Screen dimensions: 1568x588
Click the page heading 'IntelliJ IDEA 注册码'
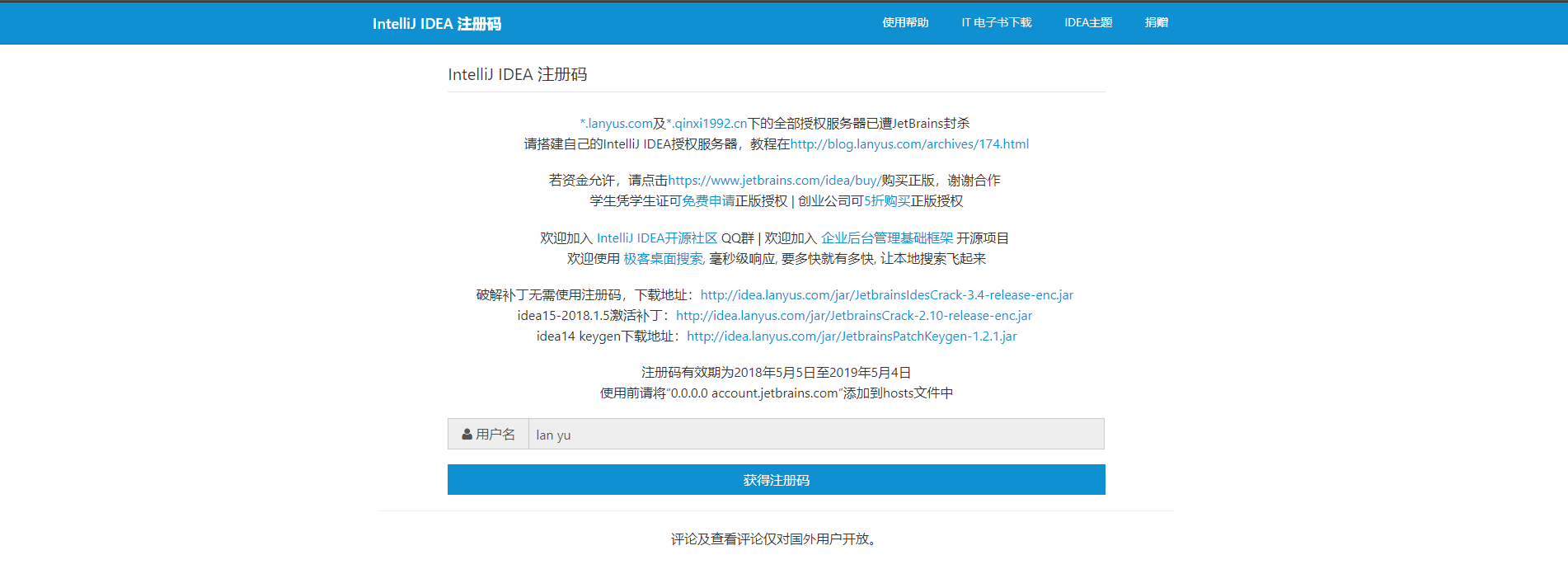(518, 74)
